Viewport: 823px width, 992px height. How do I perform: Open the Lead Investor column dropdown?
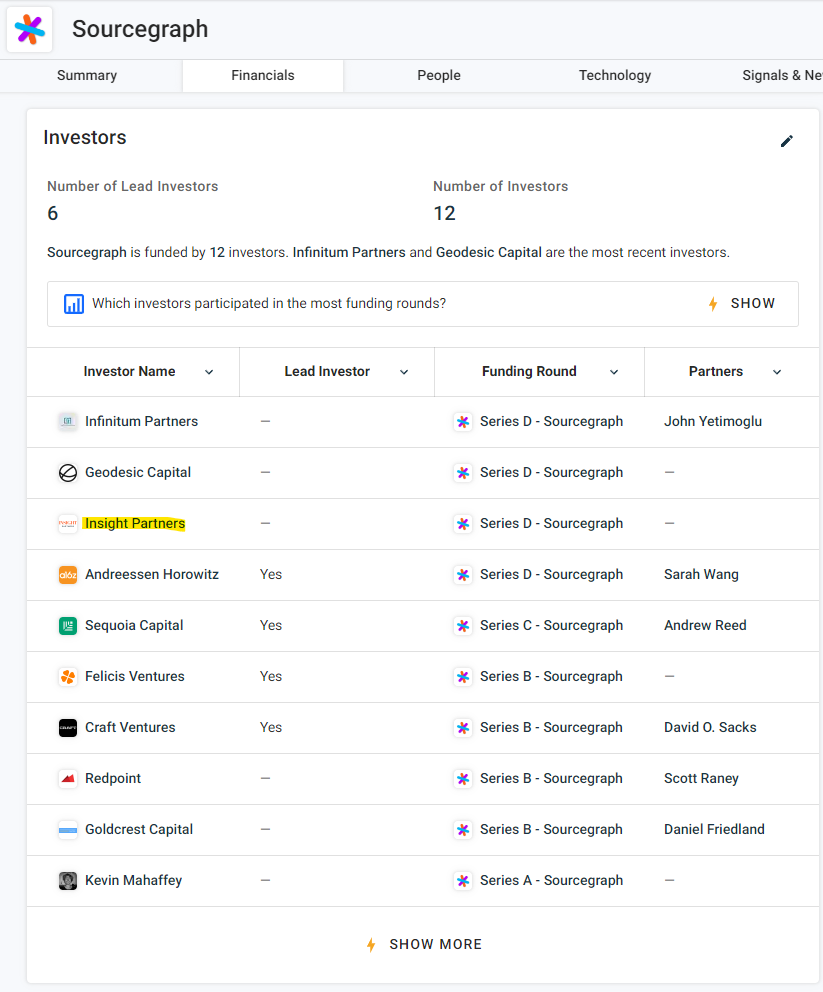(x=404, y=372)
